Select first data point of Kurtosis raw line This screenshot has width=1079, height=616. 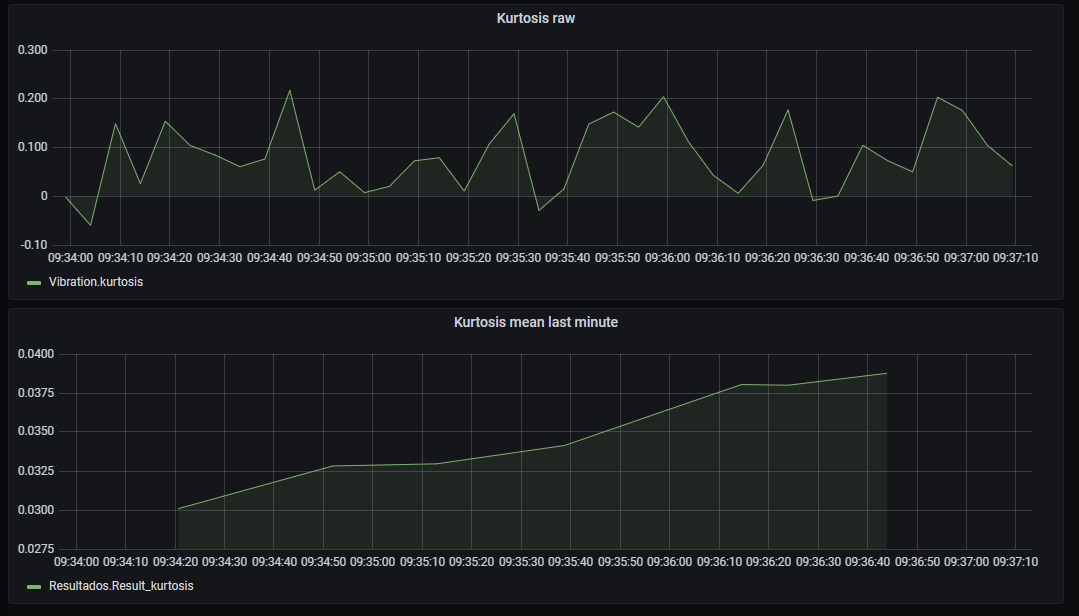[x=66, y=196]
